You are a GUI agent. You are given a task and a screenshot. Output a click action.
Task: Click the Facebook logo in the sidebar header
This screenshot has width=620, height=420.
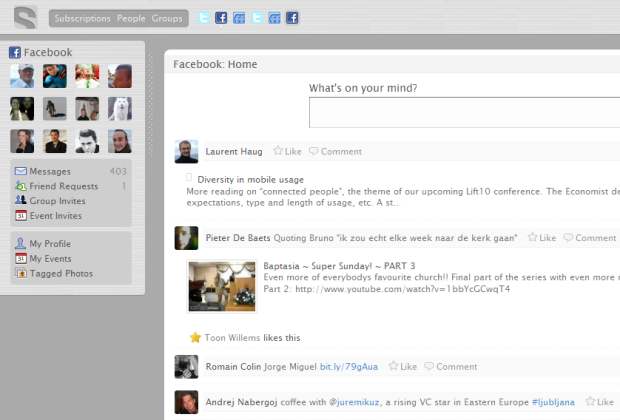(15, 52)
